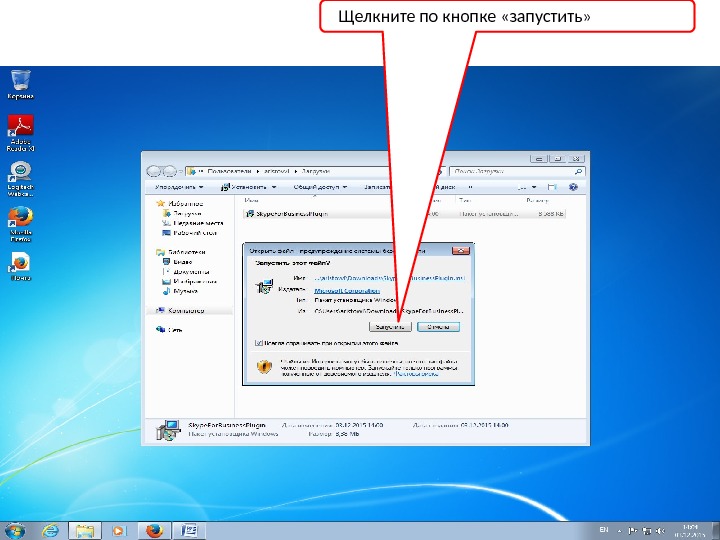Open the change view dropdown arrow
This screenshot has width=720, height=540.
(x=534, y=187)
